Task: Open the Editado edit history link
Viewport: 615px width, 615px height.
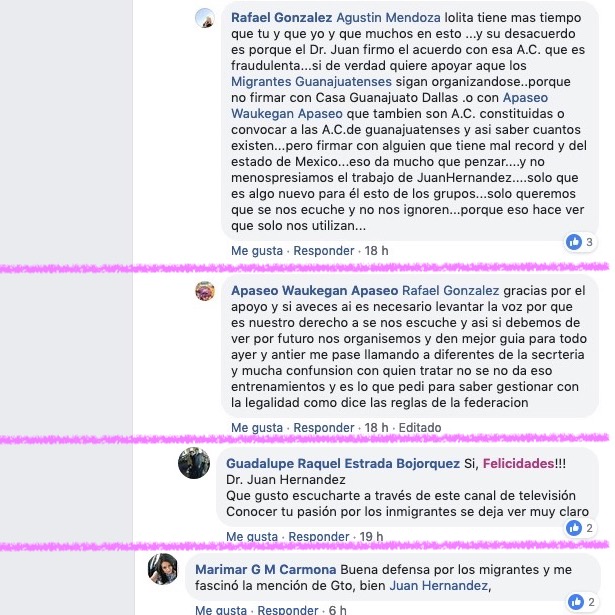Action: coord(420,428)
